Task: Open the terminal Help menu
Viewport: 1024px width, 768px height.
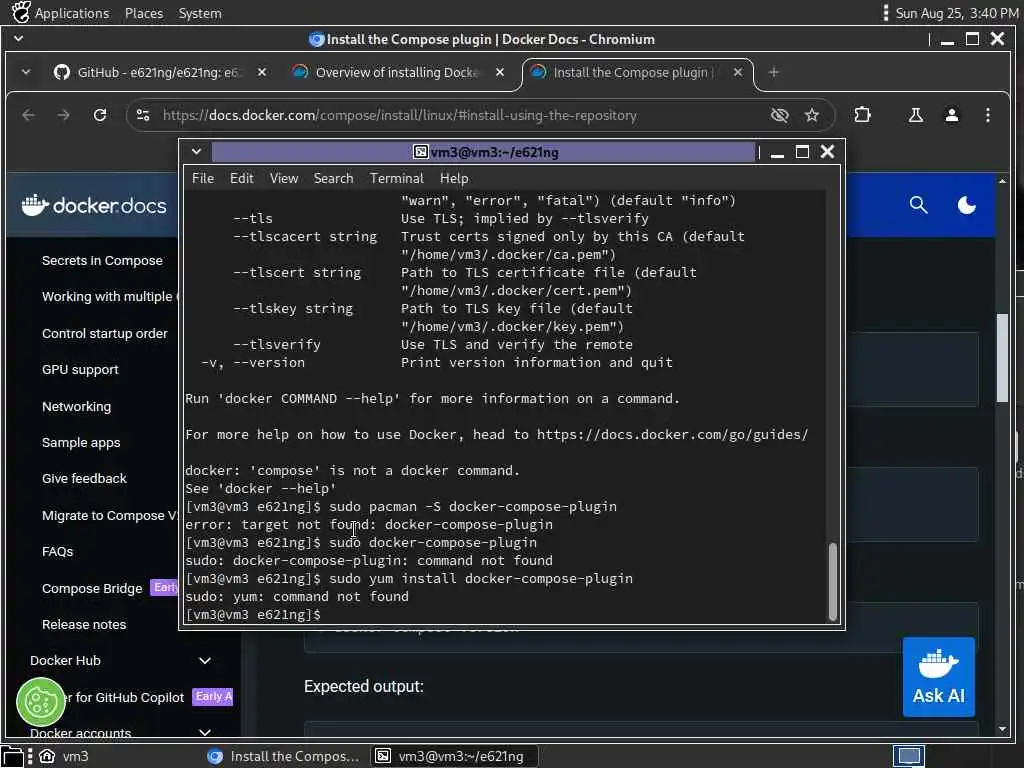Action: (x=454, y=178)
